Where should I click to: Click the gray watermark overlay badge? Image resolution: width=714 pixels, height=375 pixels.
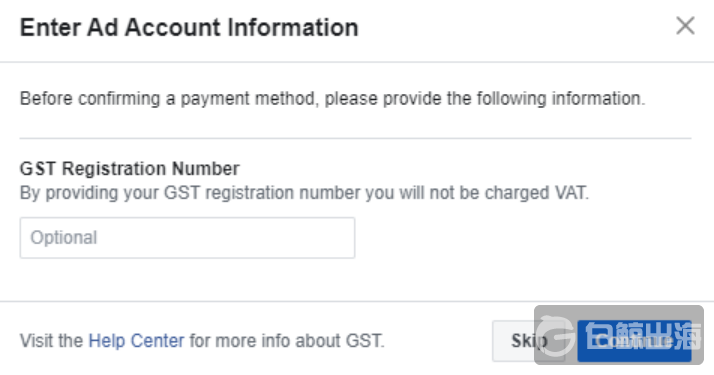(619, 335)
